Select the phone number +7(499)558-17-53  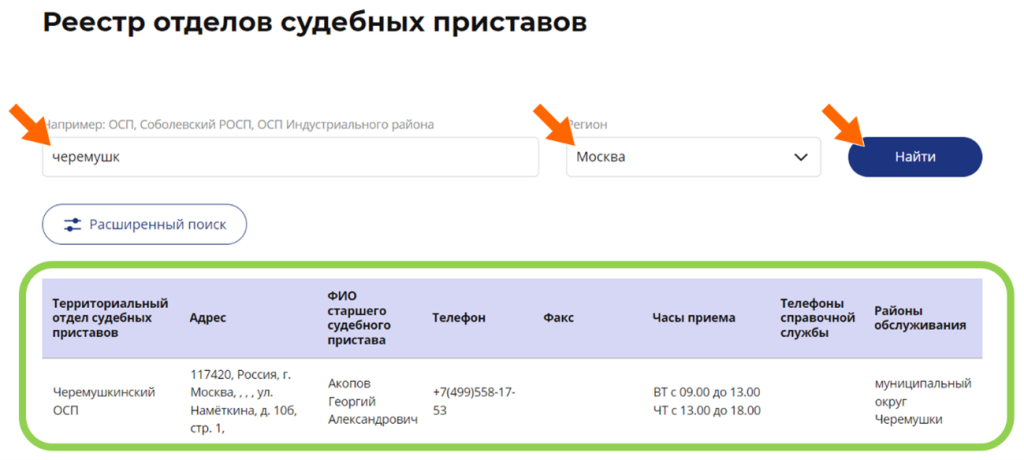pos(474,402)
